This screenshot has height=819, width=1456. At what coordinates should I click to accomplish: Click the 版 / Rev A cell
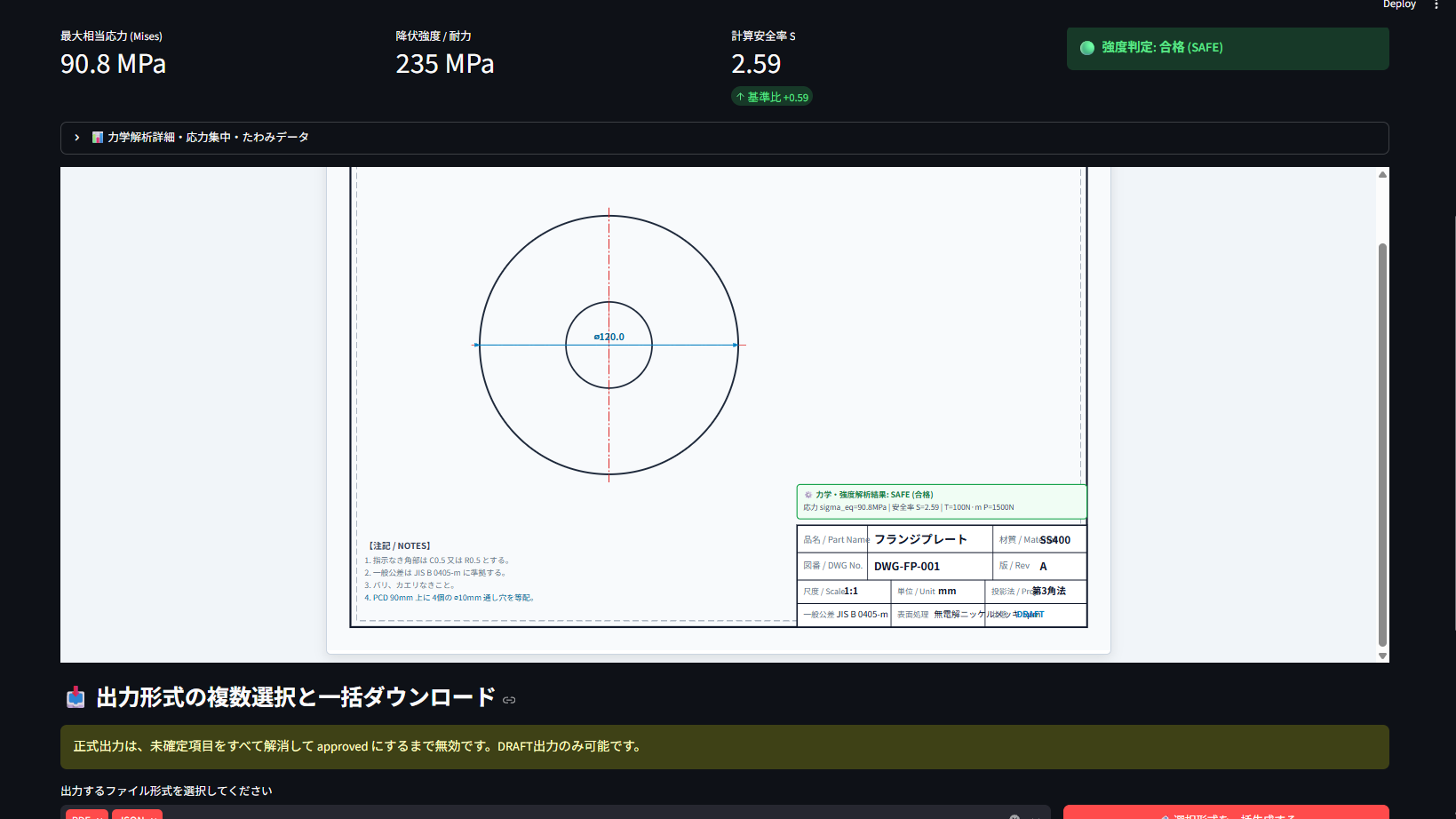point(1039,566)
